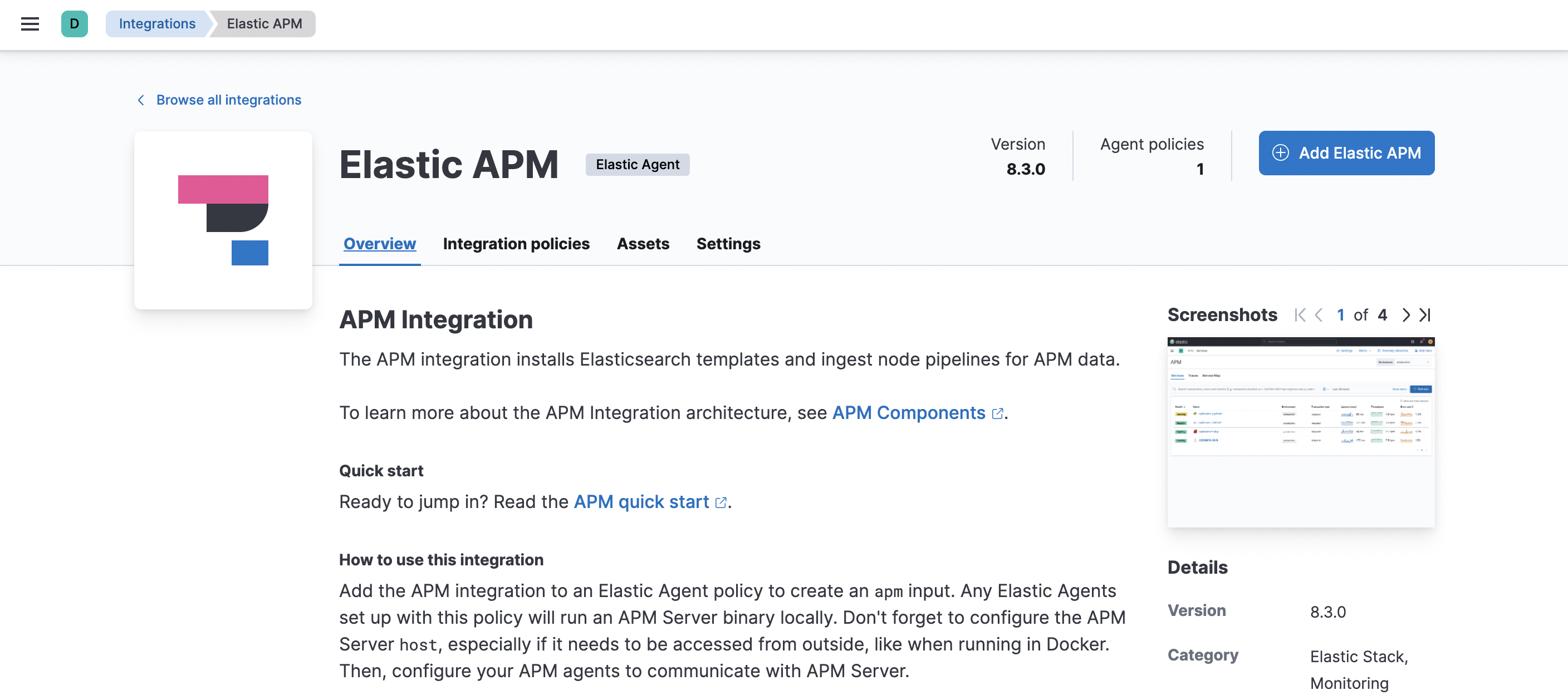The height and width of the screenshot is (700, 1568).
Task: Follow the Browse all integrations link
Action: [228, 100]
